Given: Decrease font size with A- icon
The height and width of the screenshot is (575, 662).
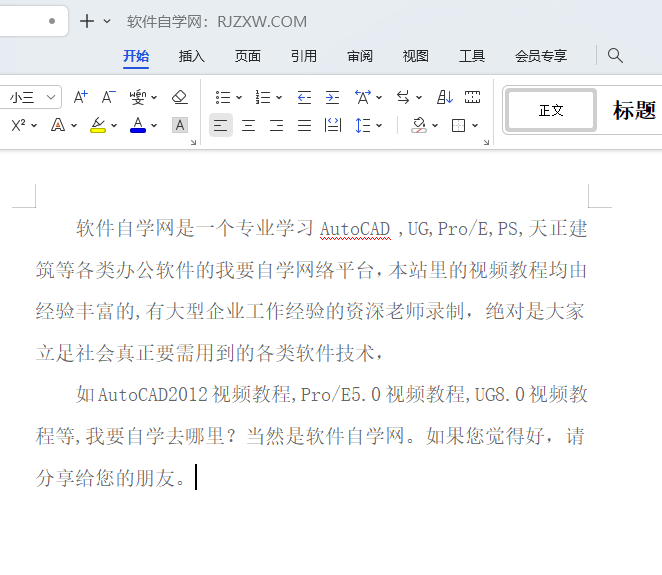Looking at the screenshot, I should click(x=109, y=97).
